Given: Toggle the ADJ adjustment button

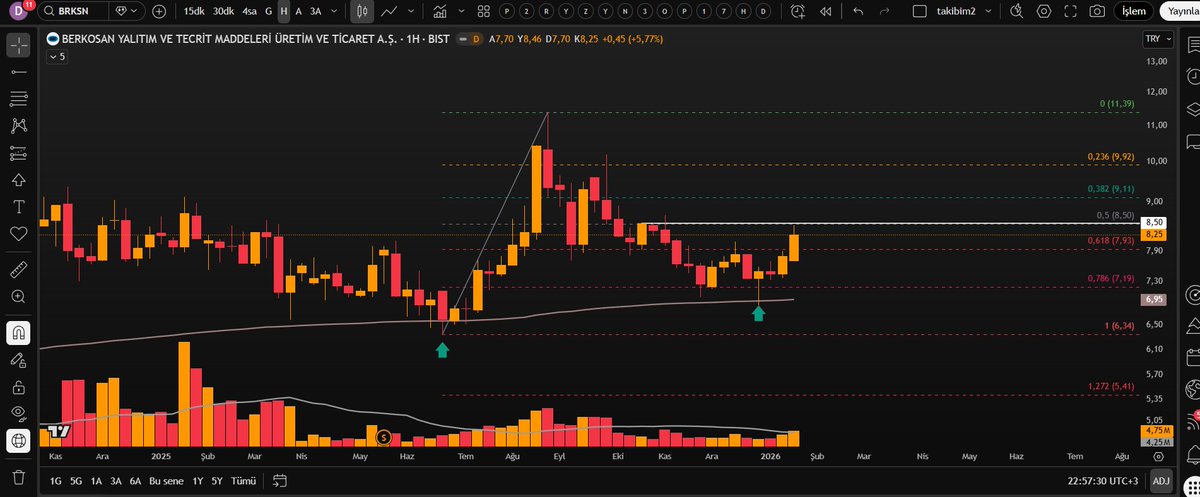Looking at the screenshot, I should point(1161,481).
